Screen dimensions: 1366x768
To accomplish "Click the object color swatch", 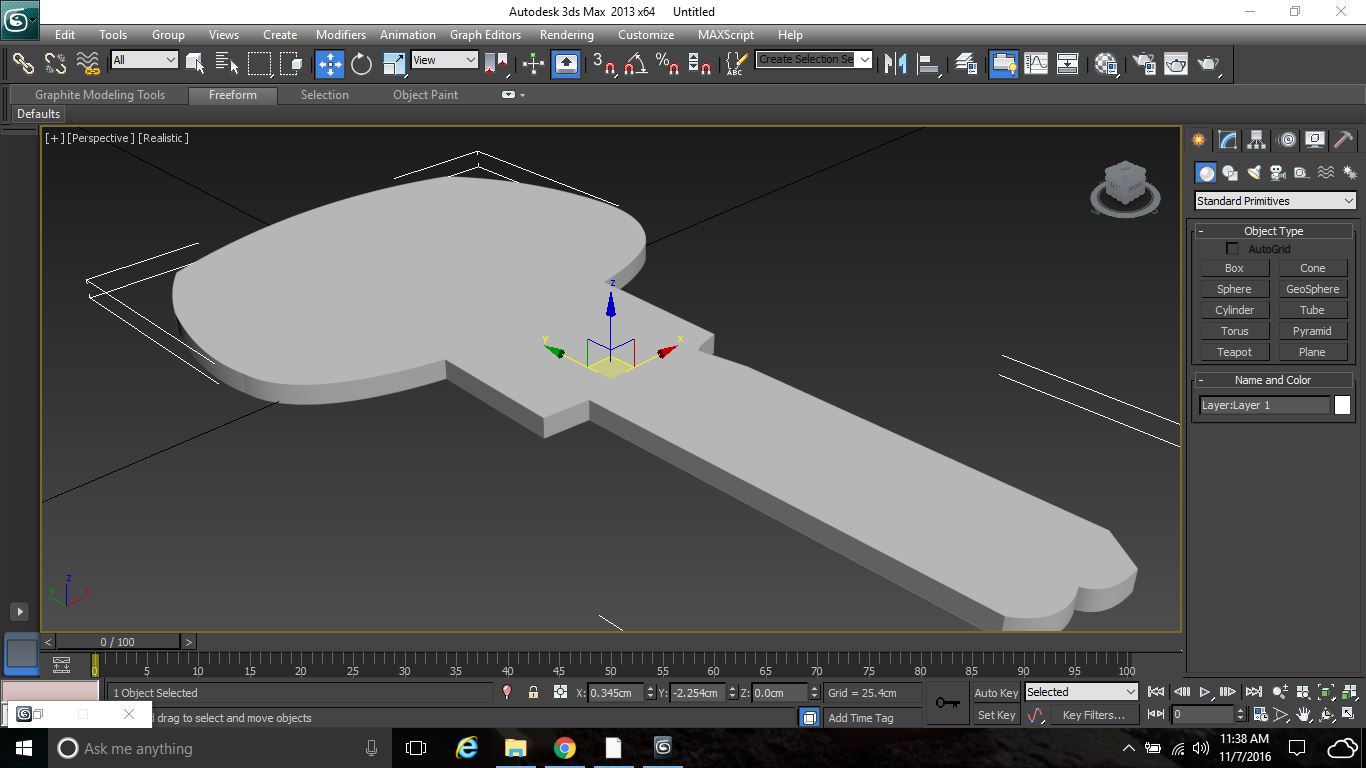I will (1342, 405).
